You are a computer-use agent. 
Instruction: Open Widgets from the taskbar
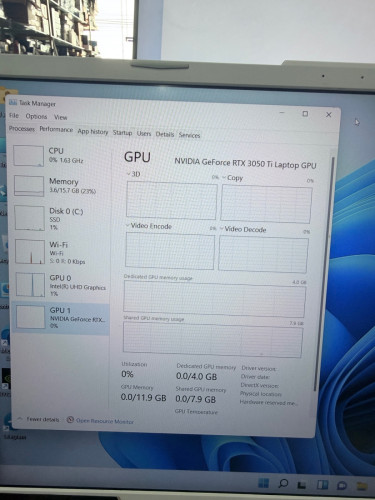point(322,485)
